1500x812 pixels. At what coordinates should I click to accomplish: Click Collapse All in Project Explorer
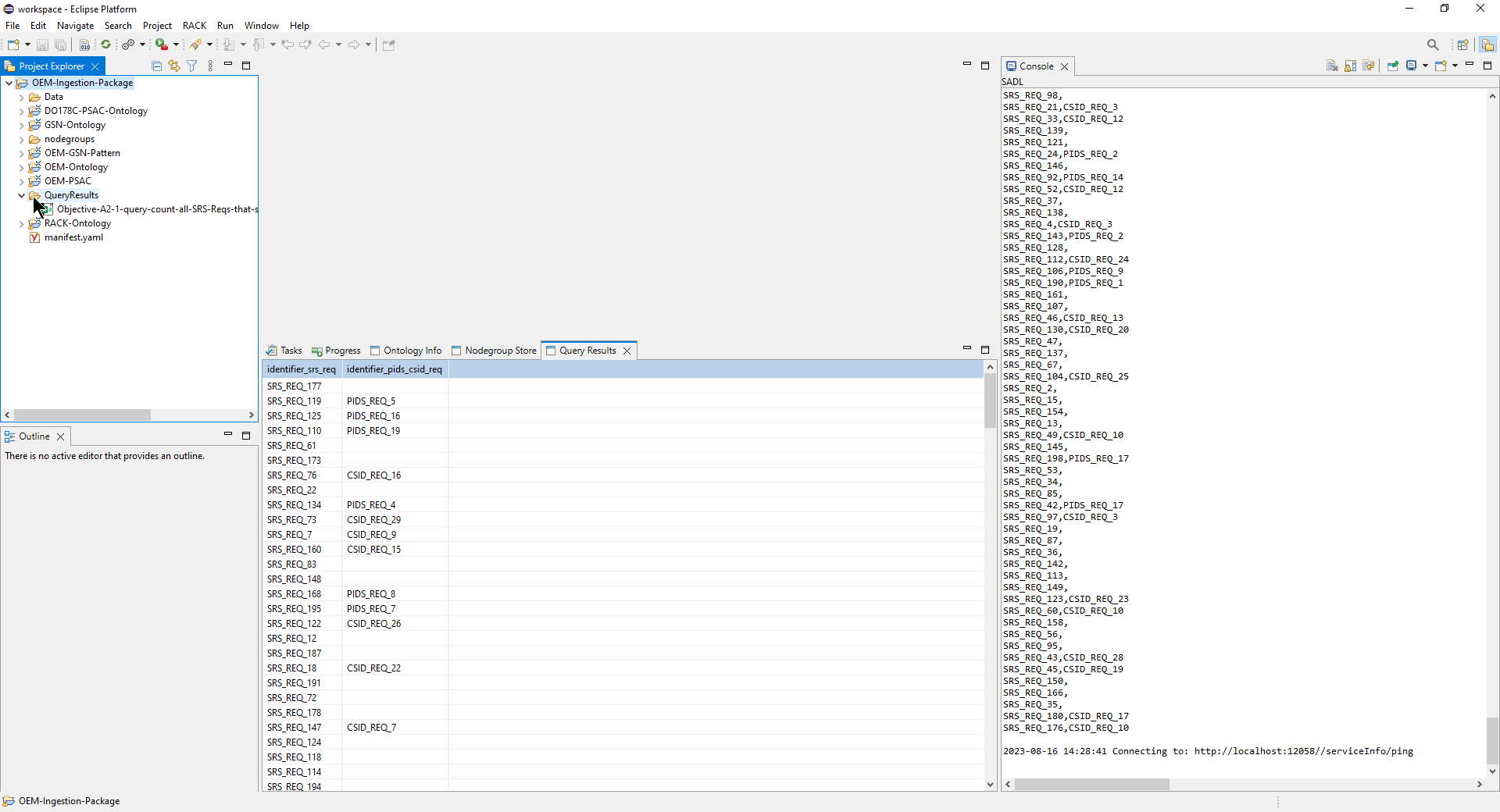[x=157, y=66]
